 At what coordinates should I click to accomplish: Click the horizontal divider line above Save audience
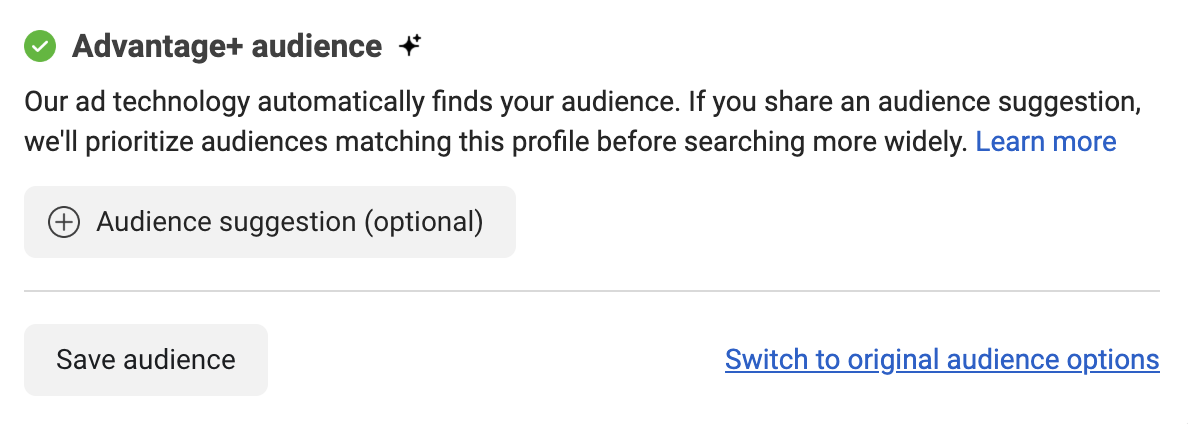(592, 291)
